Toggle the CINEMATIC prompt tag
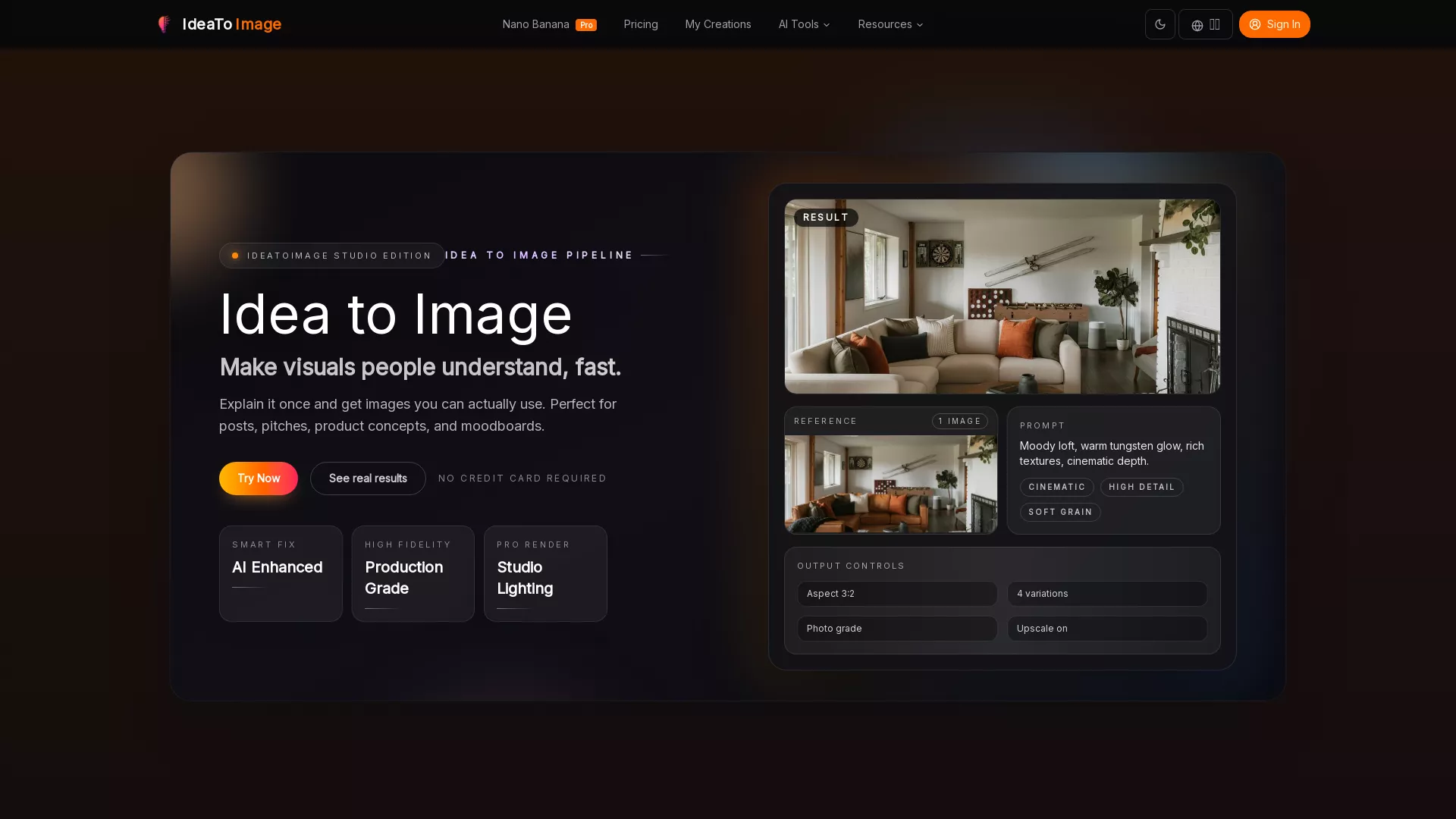 1056,487
